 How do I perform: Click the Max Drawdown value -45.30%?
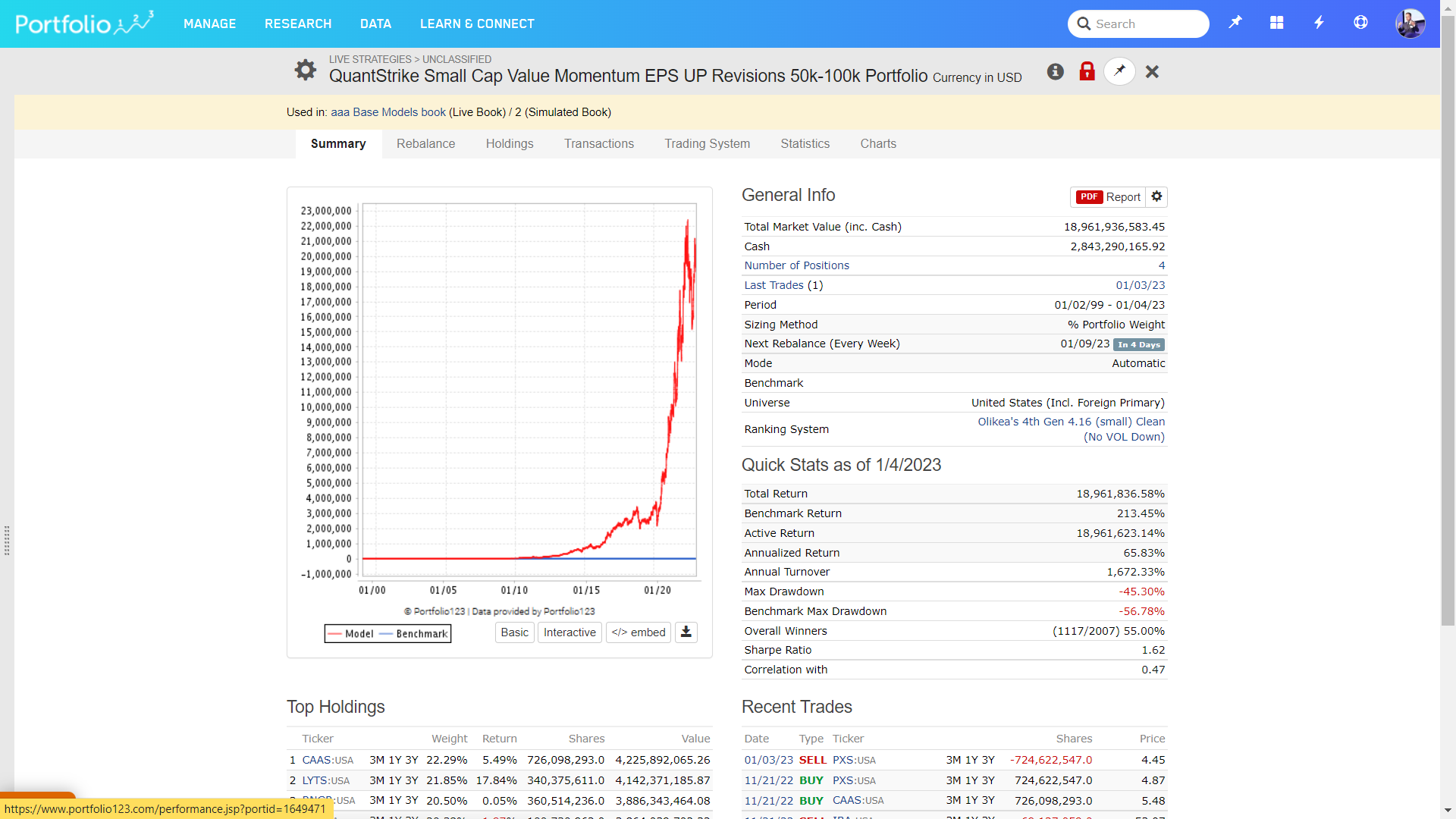pyautogui.click(x=1141, y=591)
